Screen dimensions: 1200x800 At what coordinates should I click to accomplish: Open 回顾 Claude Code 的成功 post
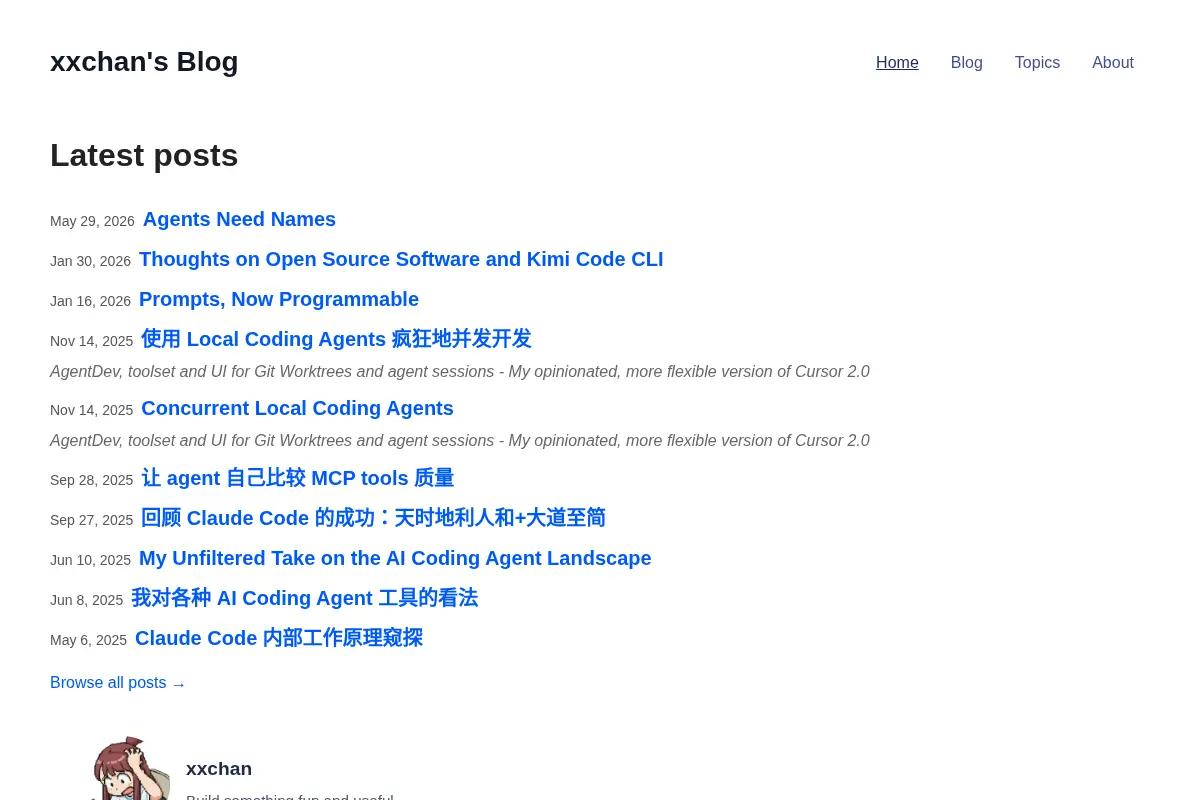(x=373, y=518)
